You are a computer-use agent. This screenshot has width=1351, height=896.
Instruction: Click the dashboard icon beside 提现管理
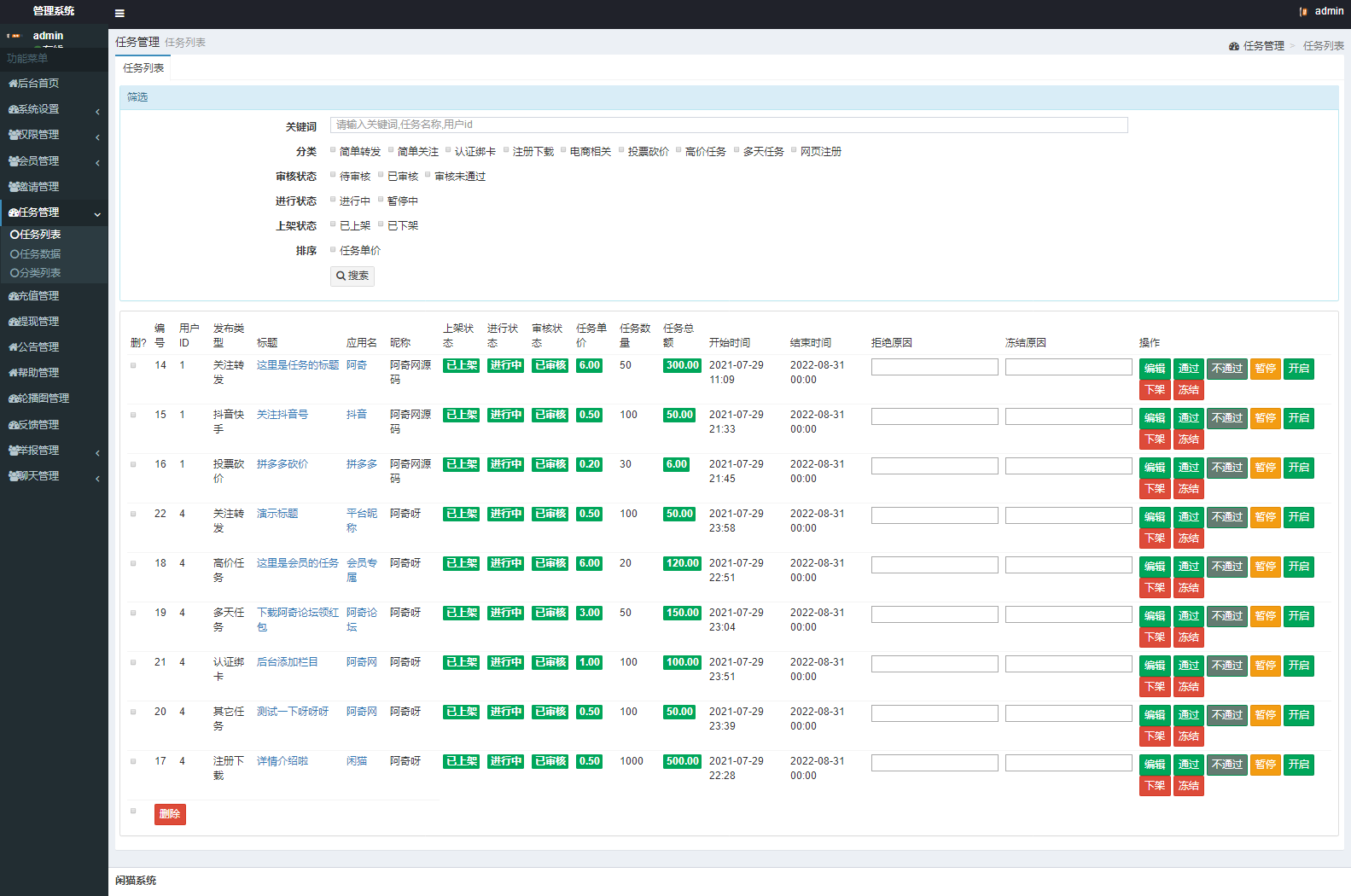pos(13,322)
